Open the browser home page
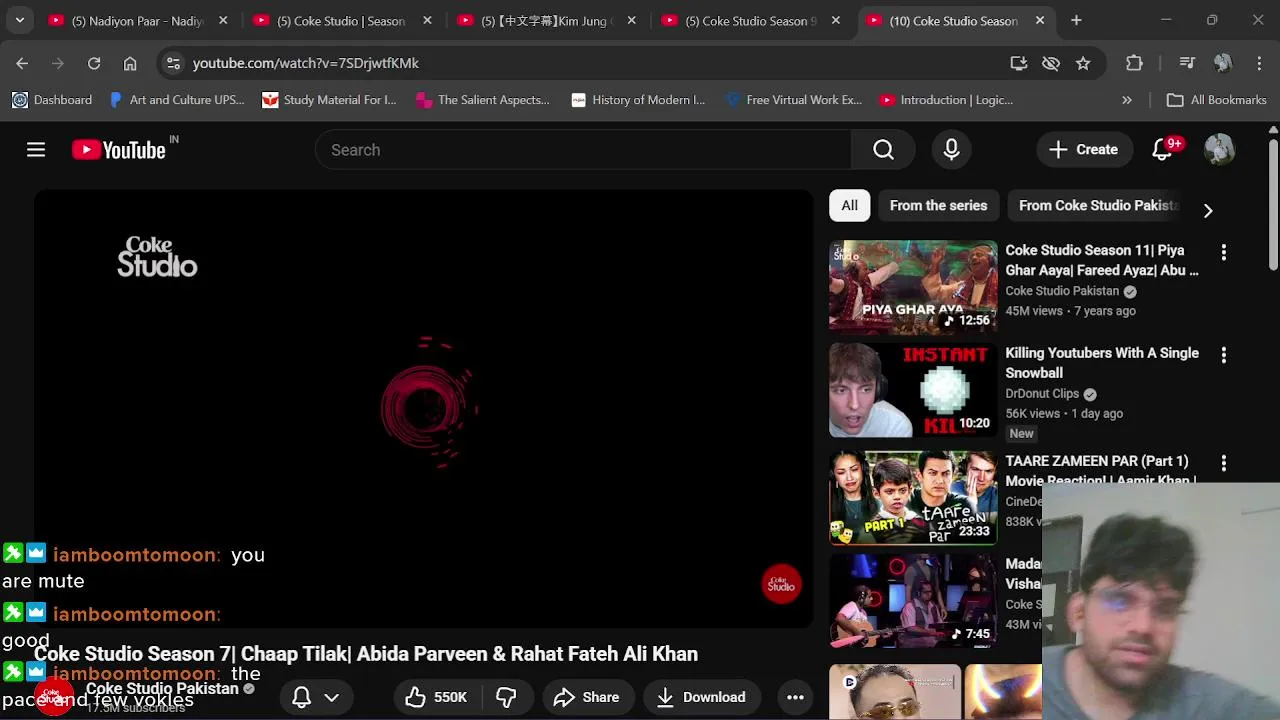Viewport: 1280px width, 720px height. pos(130,63)
